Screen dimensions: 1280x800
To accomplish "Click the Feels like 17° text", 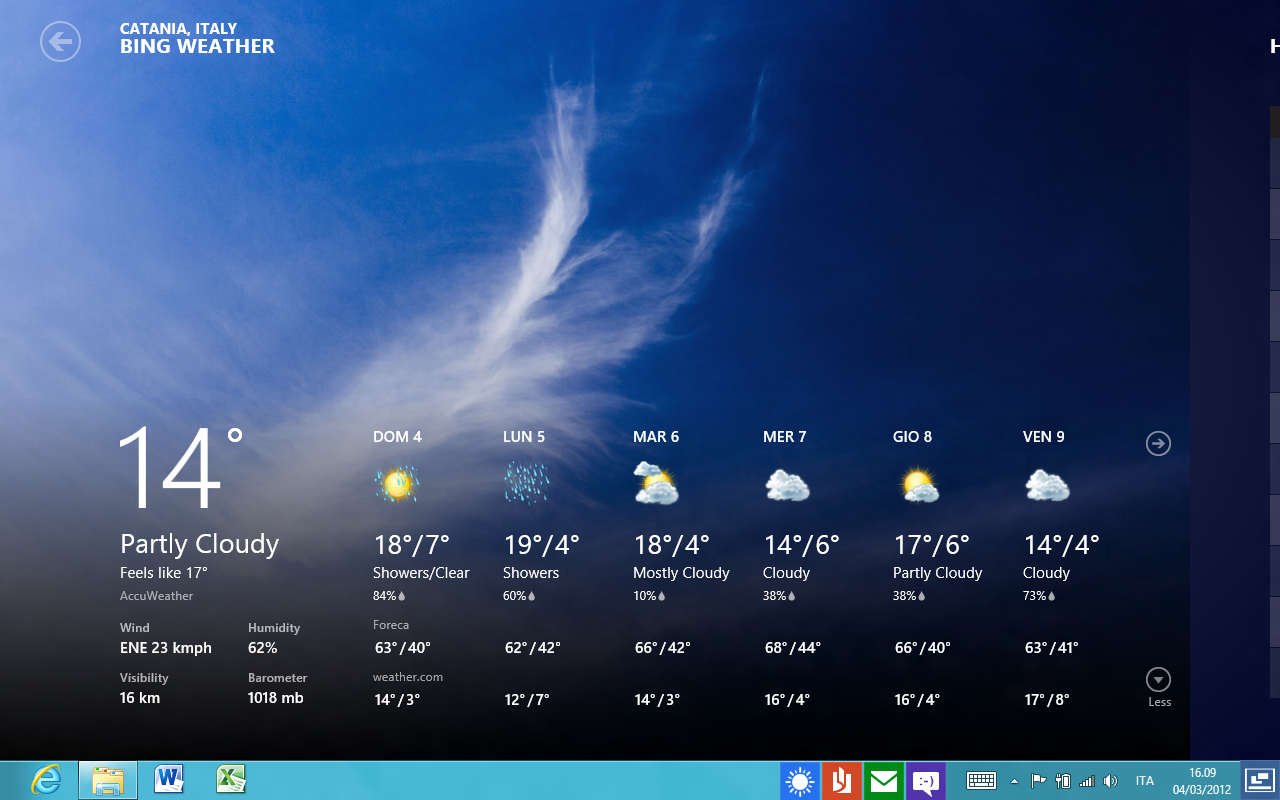I will 164,573.
